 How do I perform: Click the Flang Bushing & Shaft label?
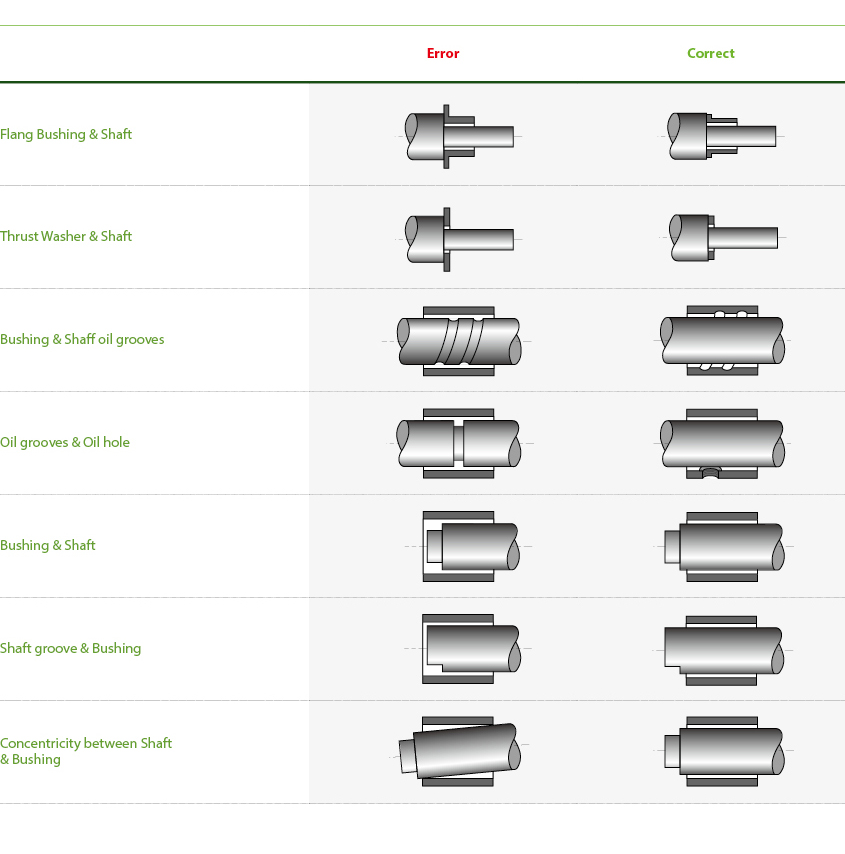coord(66,135)
